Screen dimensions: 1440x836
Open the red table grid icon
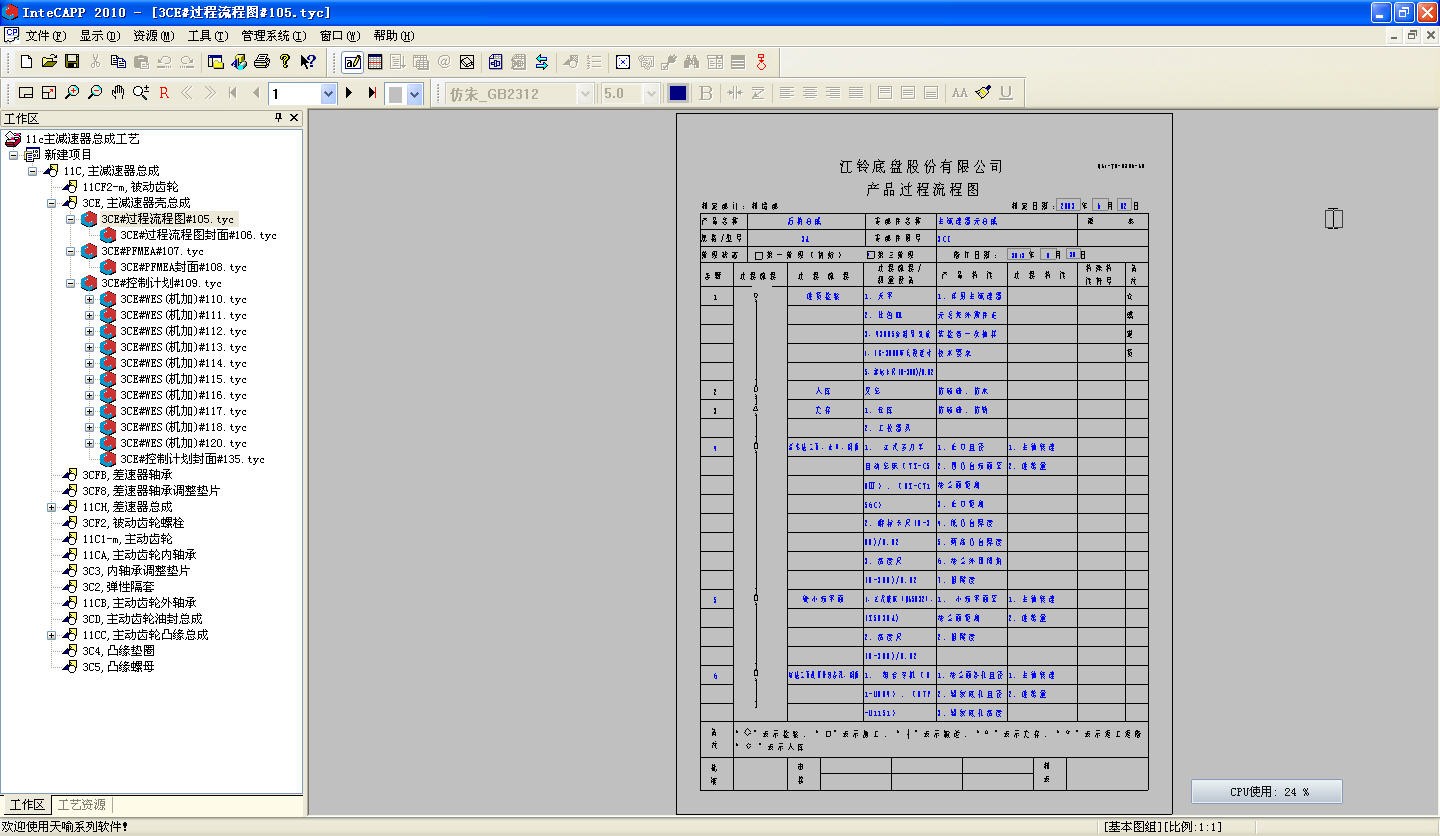[x=375, y=62]
